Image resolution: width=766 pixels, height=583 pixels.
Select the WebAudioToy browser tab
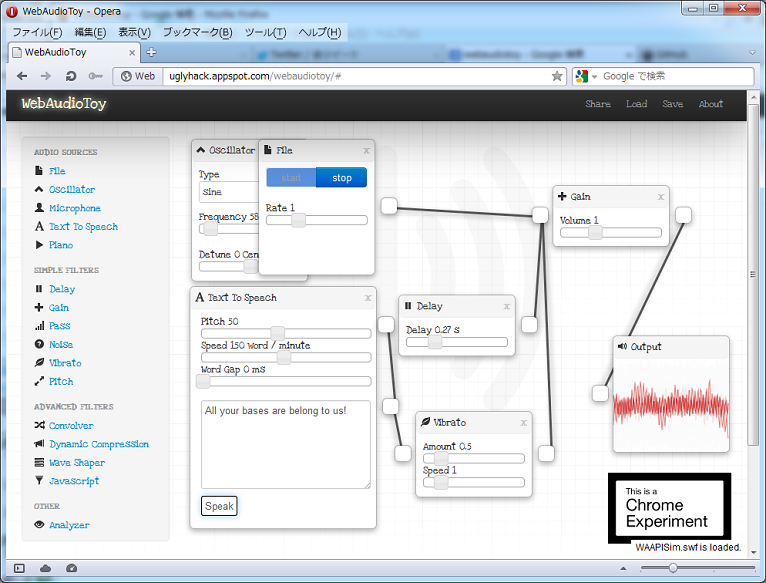[74, 52]
